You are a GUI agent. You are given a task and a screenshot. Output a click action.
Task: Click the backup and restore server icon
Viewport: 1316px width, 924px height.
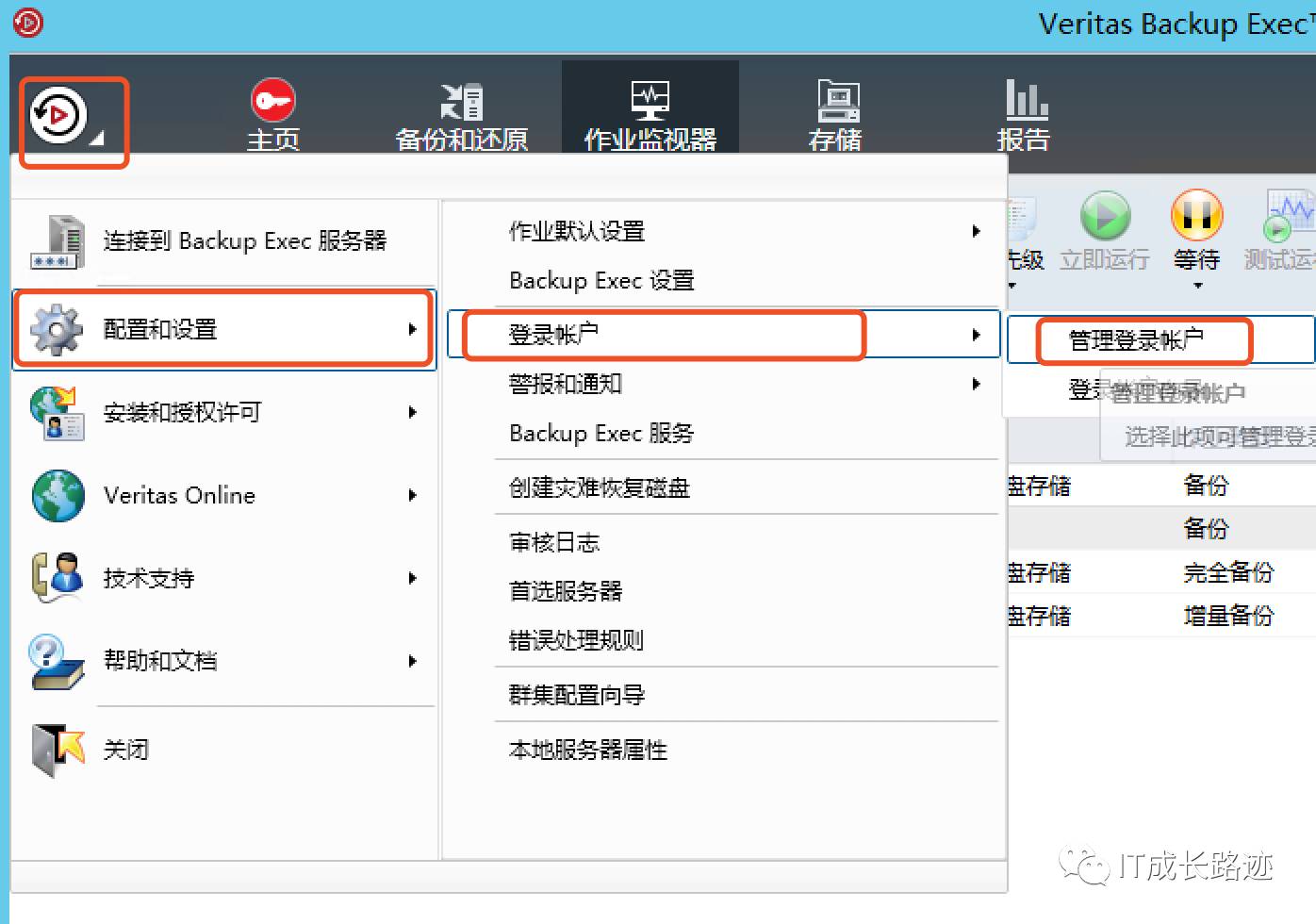click(462, 102)
